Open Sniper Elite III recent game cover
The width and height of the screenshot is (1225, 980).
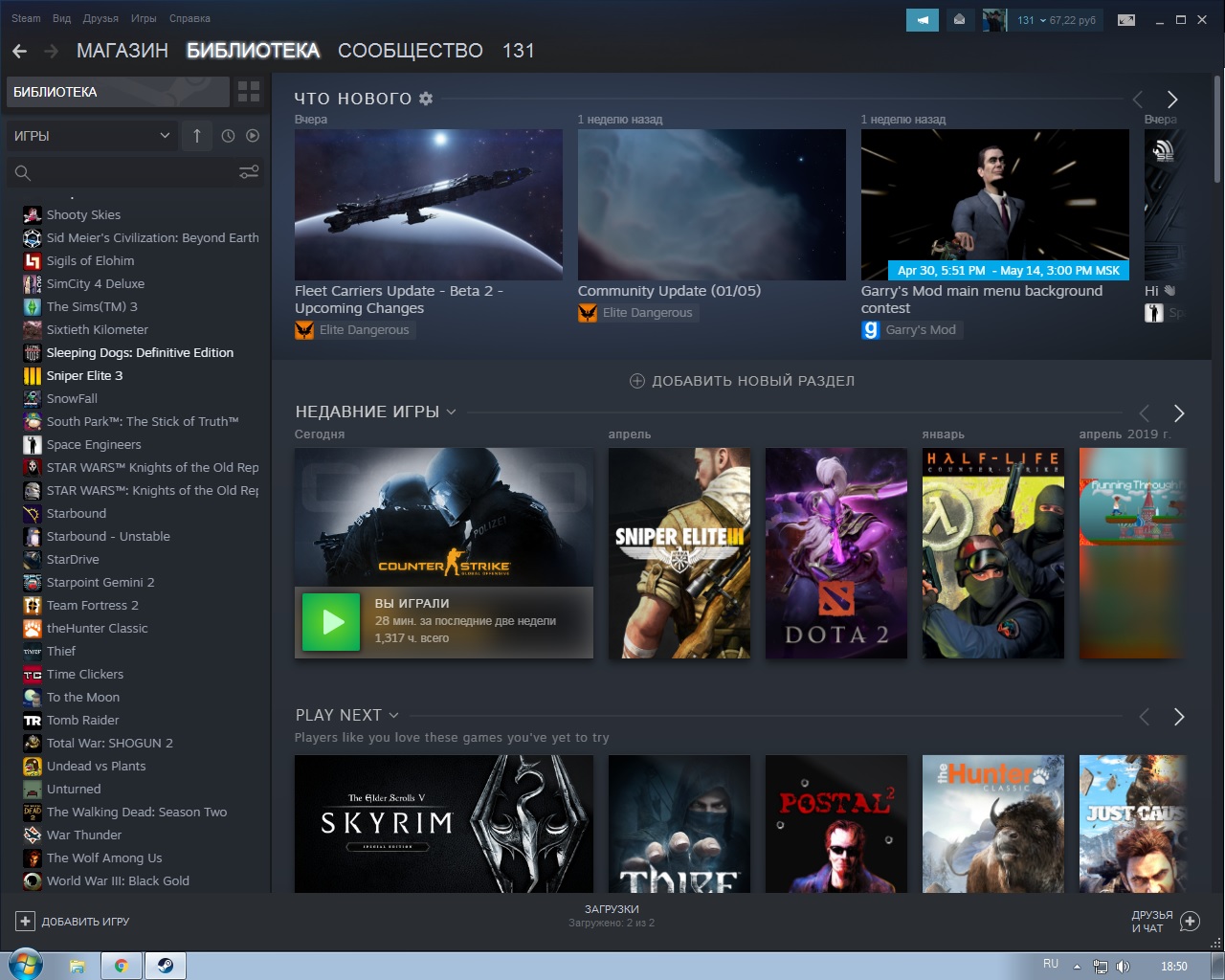pyautogui.click(x=679, y=553)
